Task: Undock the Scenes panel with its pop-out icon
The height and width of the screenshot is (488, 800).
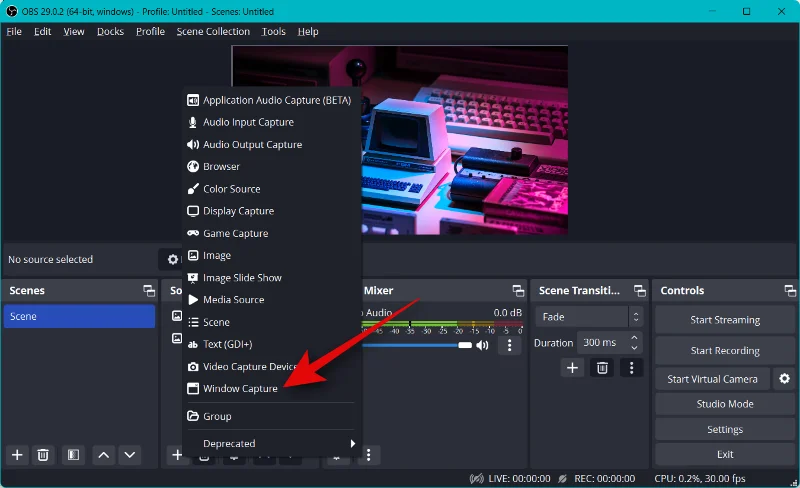Action: [x=149, y=290]
